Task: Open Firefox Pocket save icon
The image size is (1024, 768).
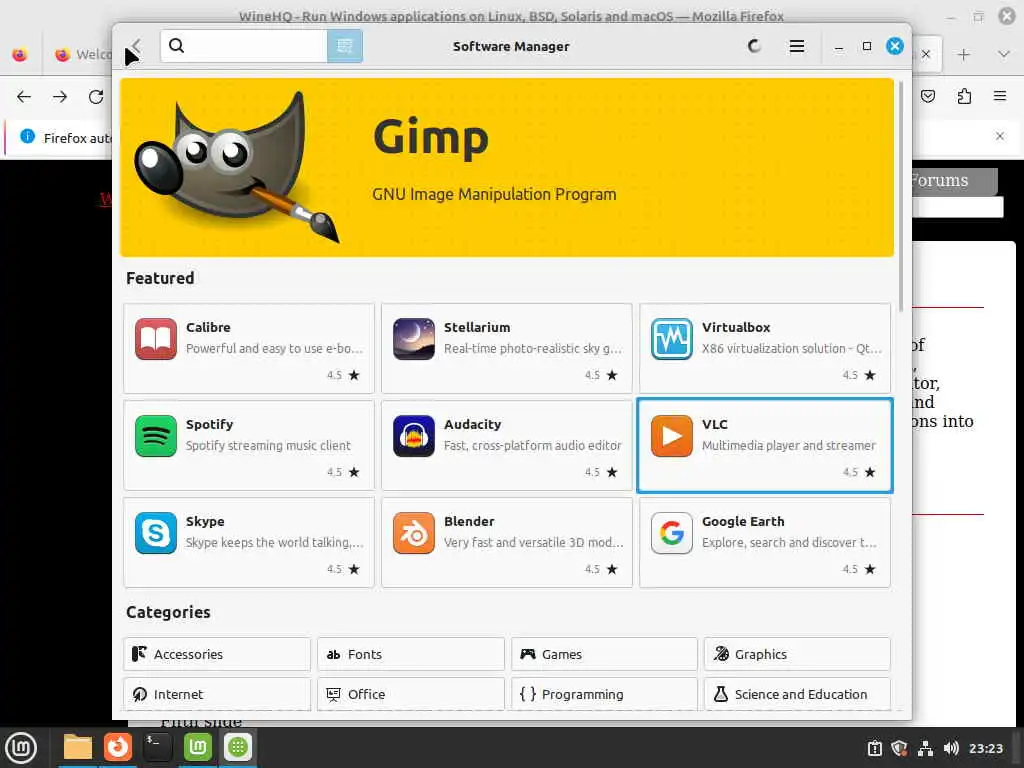Action: (x=927, y=97)
